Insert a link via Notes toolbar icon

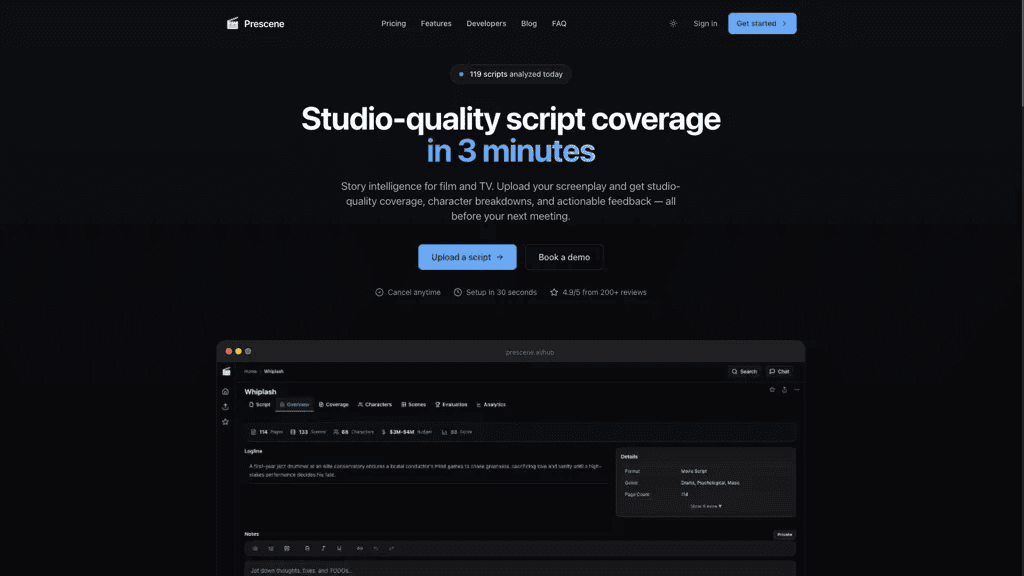tap(360, 549)
